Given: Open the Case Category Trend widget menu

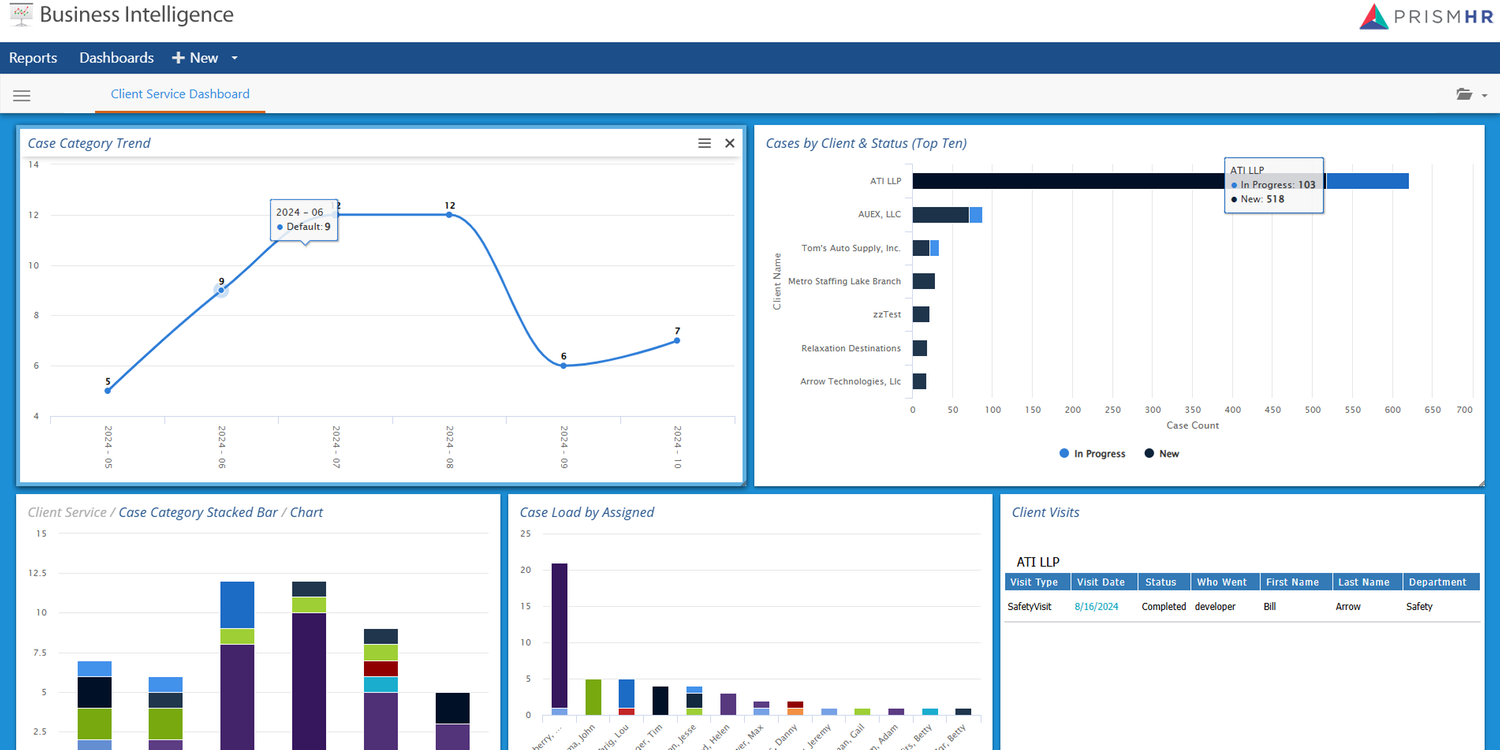Looking at the screenshot, I should click(704, 142).
